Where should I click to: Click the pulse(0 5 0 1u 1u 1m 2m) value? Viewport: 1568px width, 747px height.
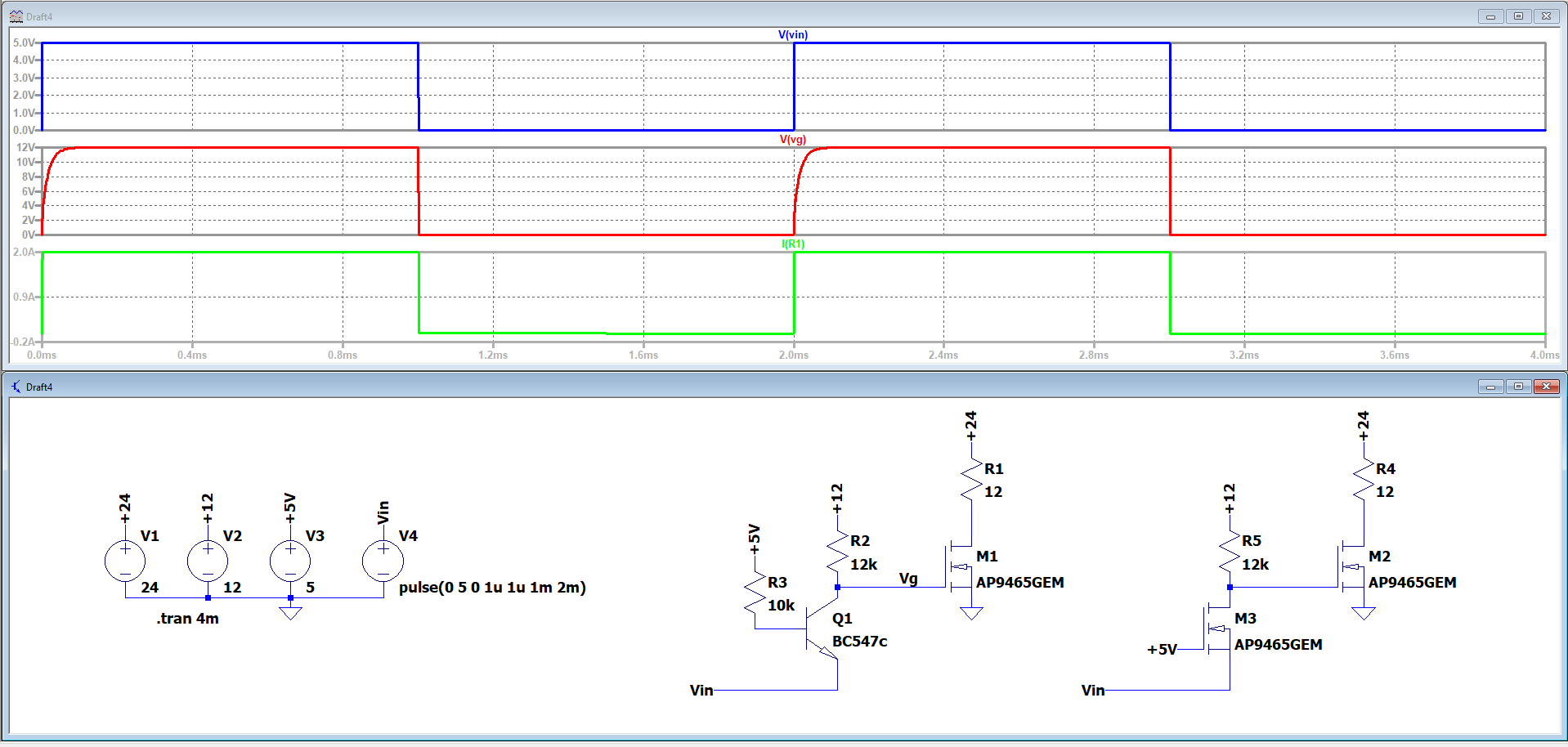click(492, 588)
